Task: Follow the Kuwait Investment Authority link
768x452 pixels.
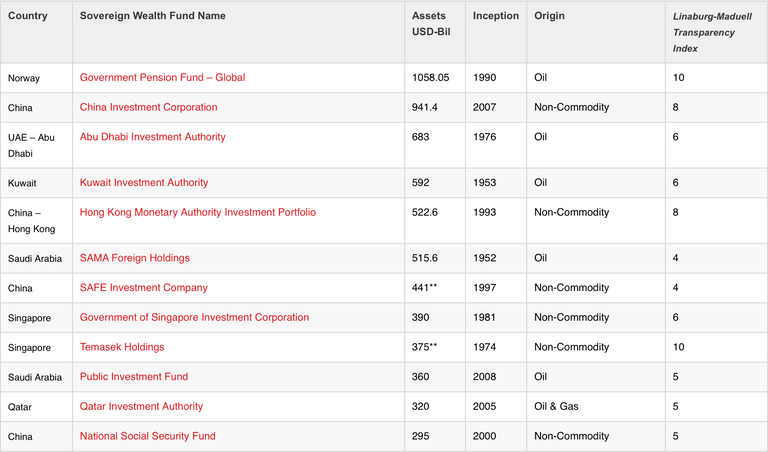Action: (144, 183)
